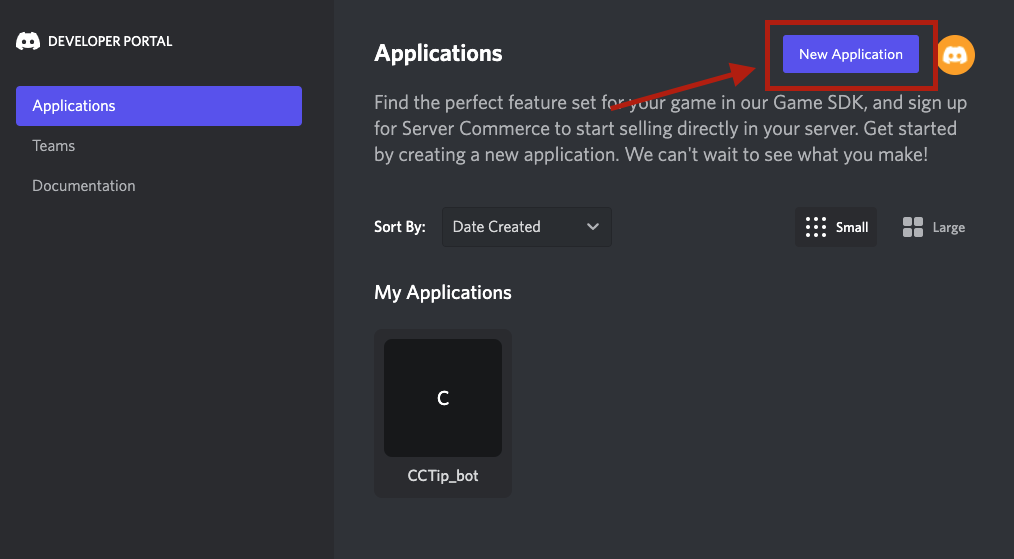
Task: Open the orange Discord user avatar
Action: (955, 55)
